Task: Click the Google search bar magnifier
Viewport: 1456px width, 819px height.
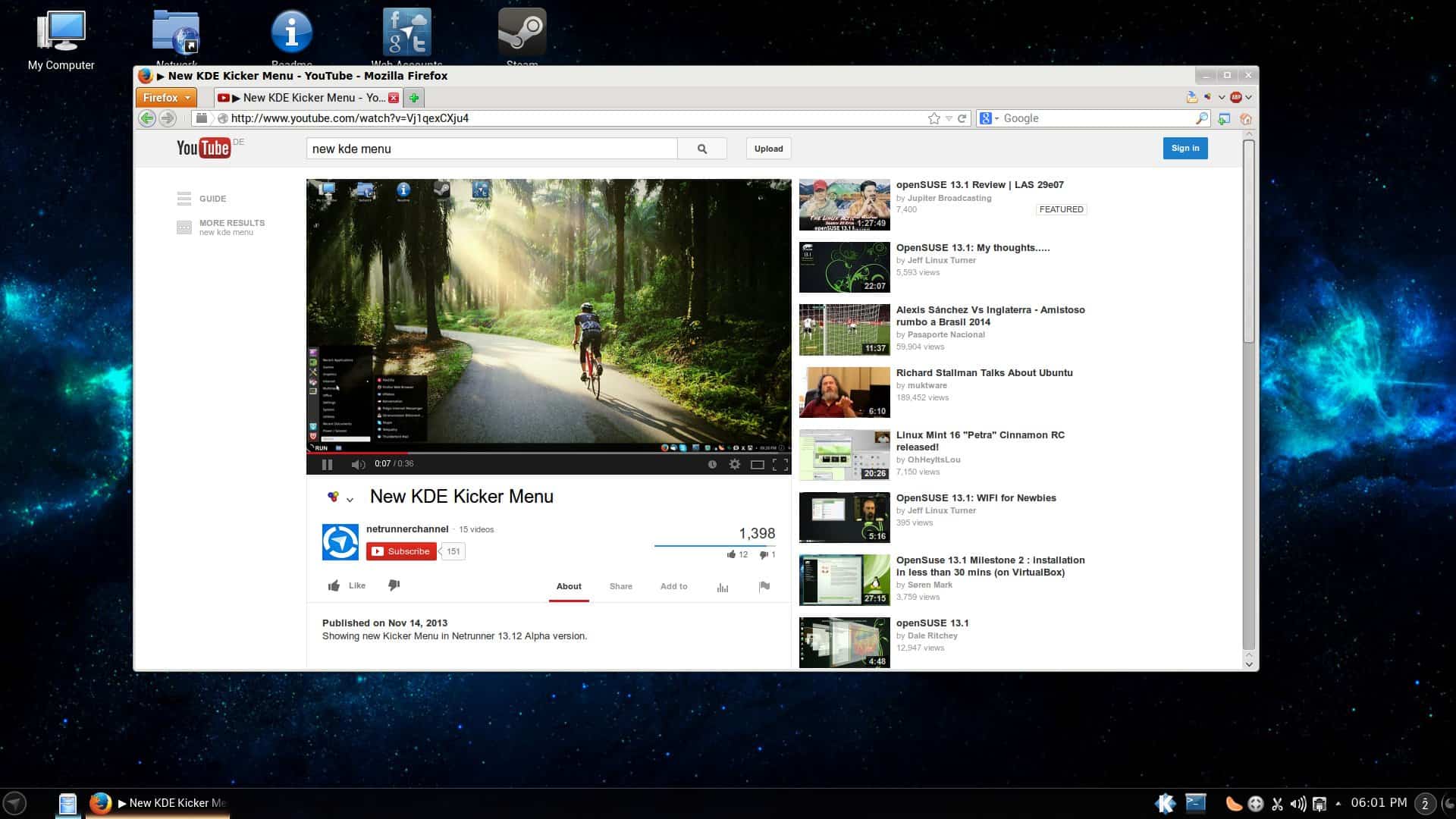Action: (1201, 118)
